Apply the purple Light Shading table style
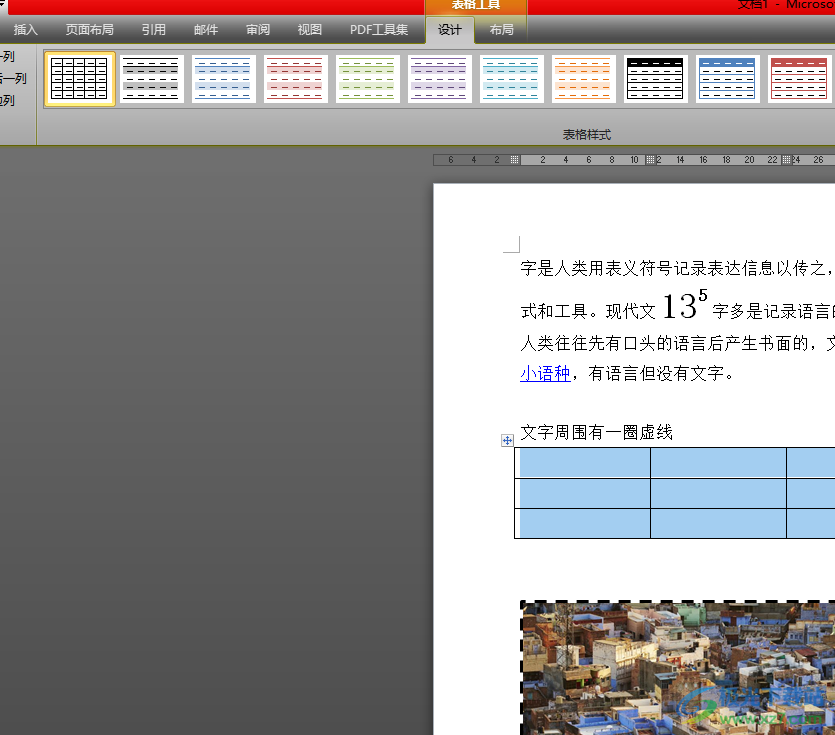Viewport: 835px width, 735px height. click(x=440, y=79)
